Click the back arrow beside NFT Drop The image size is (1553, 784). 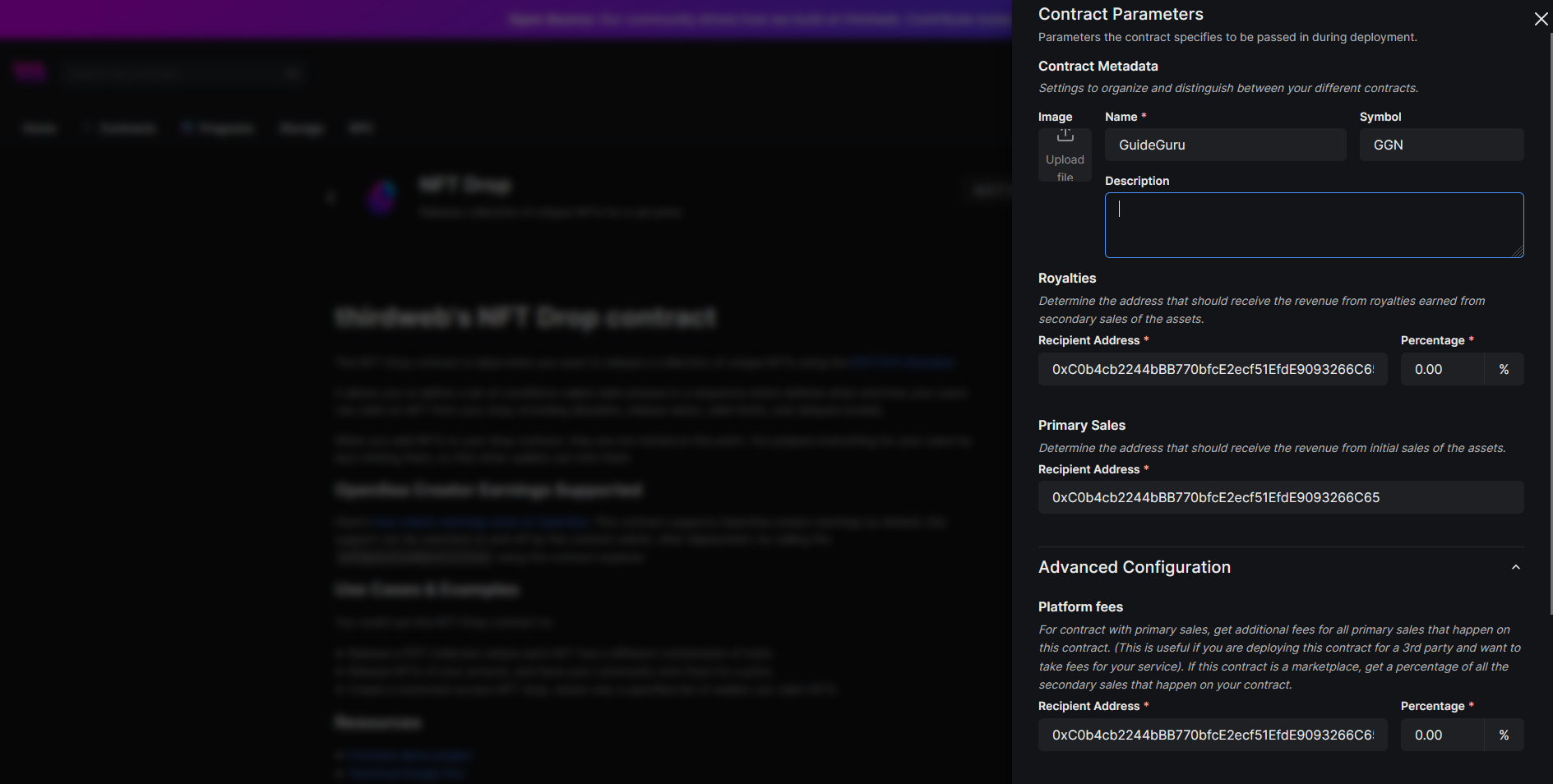coord(330,196)
